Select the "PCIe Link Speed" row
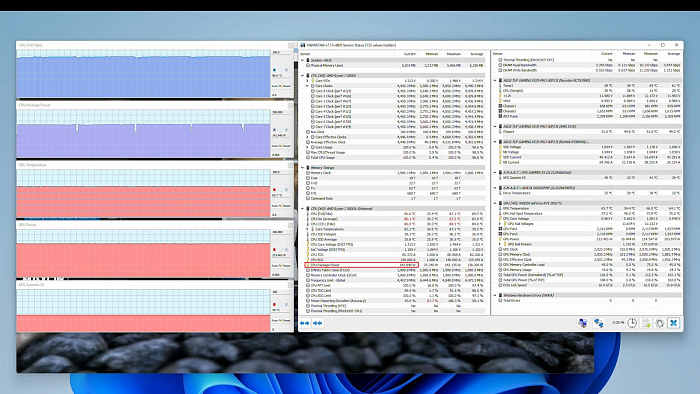Image resolution: width=700 pixels, height=394 pixels. click(589, 285)
